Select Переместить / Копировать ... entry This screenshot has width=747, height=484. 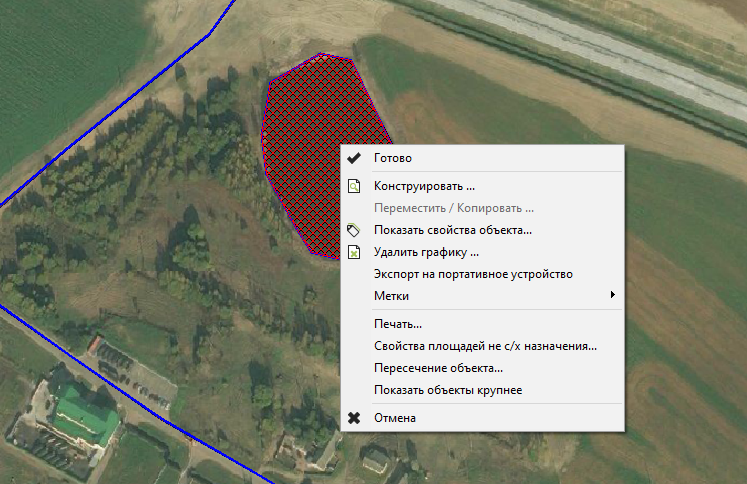pos(482,208)
